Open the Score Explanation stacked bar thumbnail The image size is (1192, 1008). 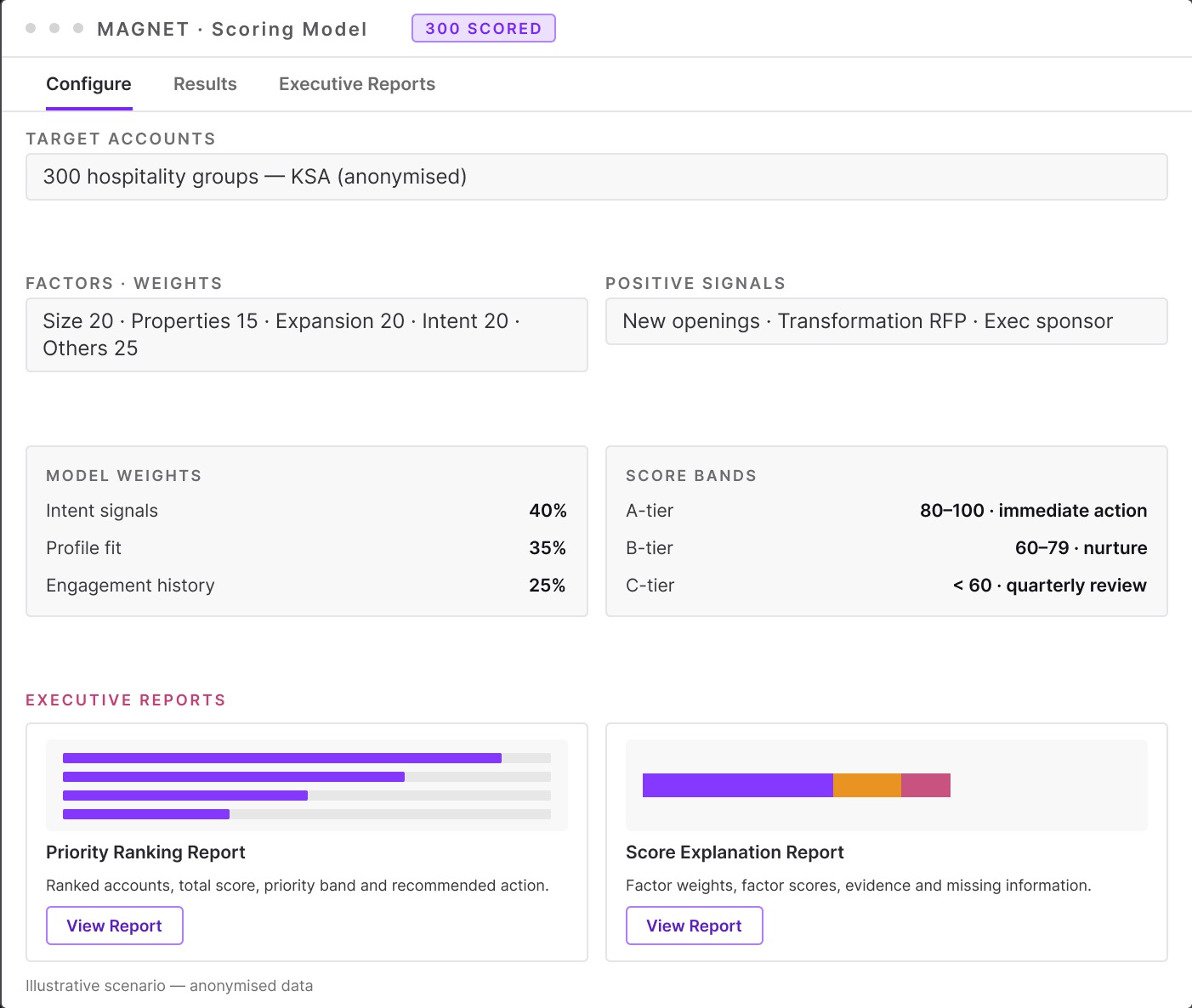pyautogui.click(x=887, y=785)
